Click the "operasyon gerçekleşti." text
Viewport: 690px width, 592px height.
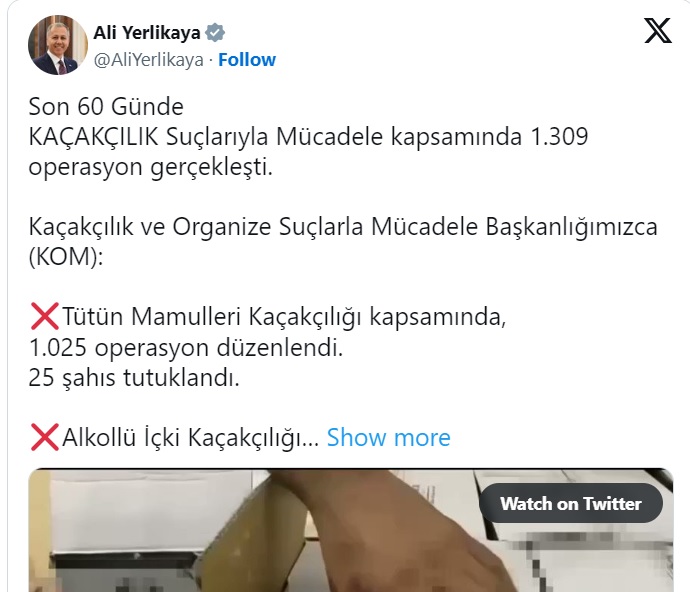click(150, 168)
